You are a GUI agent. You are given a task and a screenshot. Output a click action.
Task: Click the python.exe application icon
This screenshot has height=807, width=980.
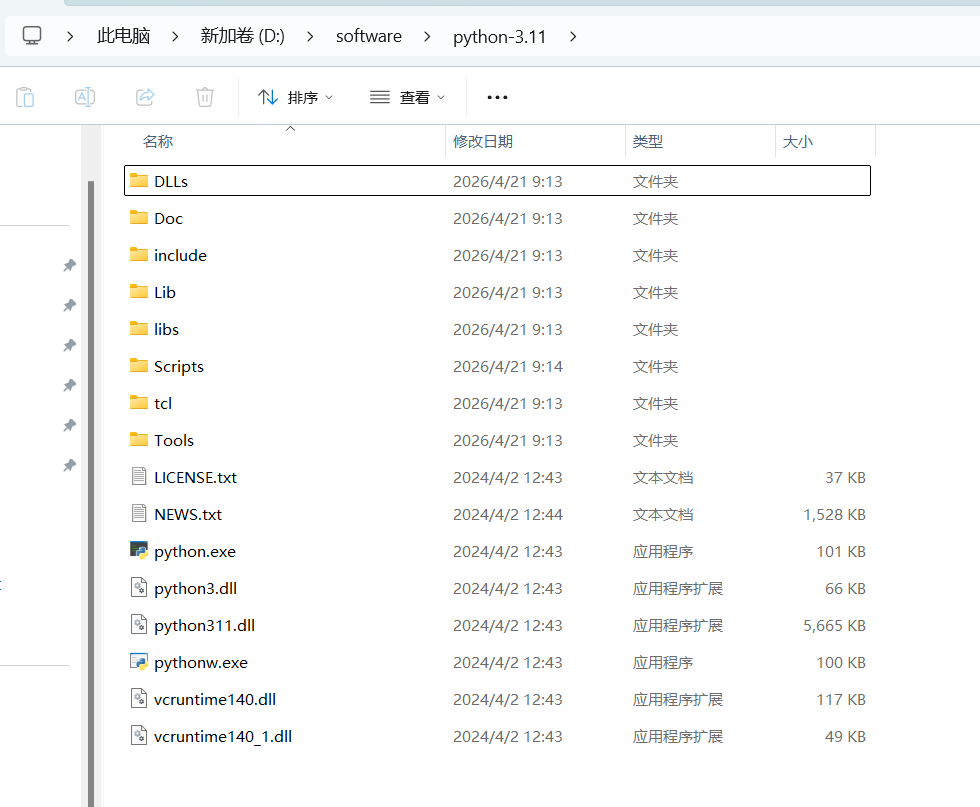139,550
